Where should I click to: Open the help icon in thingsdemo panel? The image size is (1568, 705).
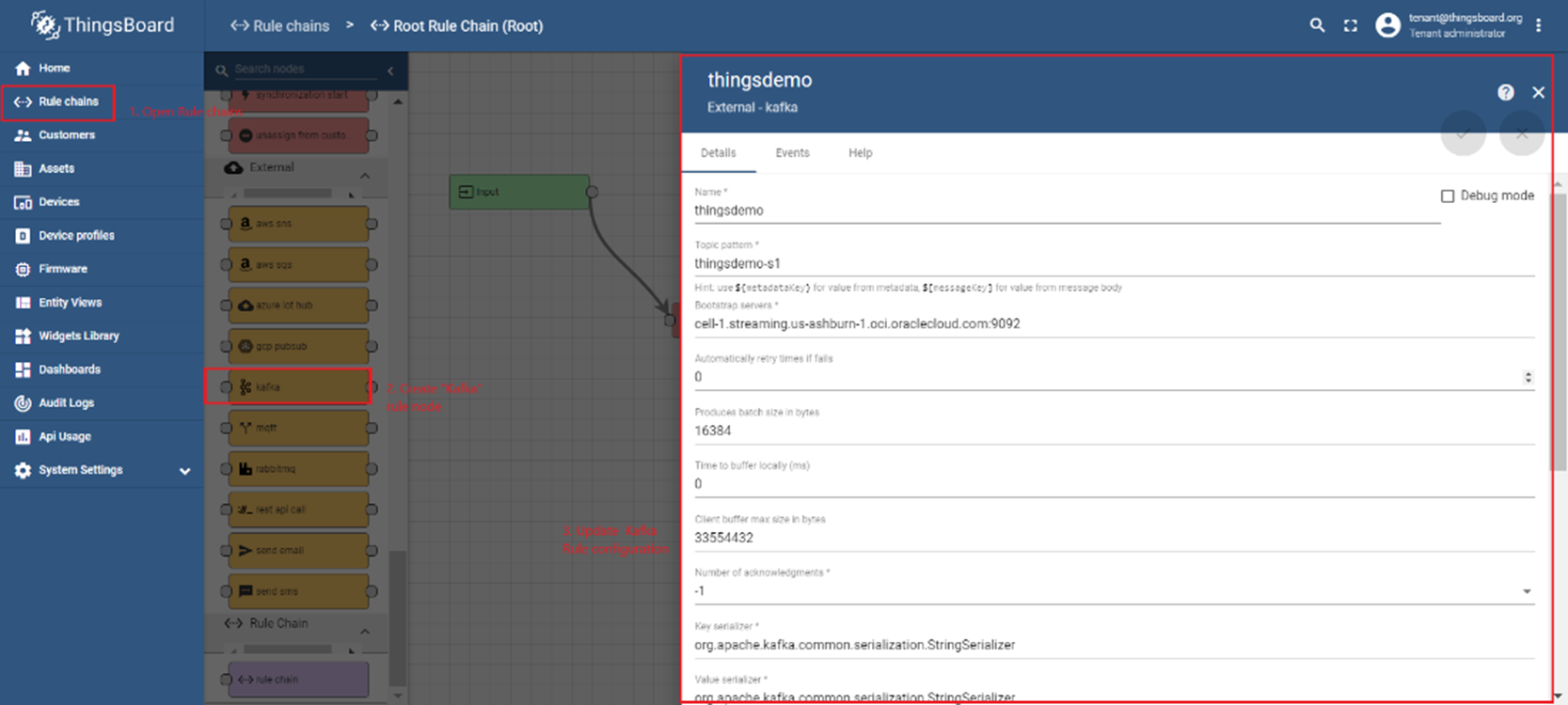click(1506, 92)
